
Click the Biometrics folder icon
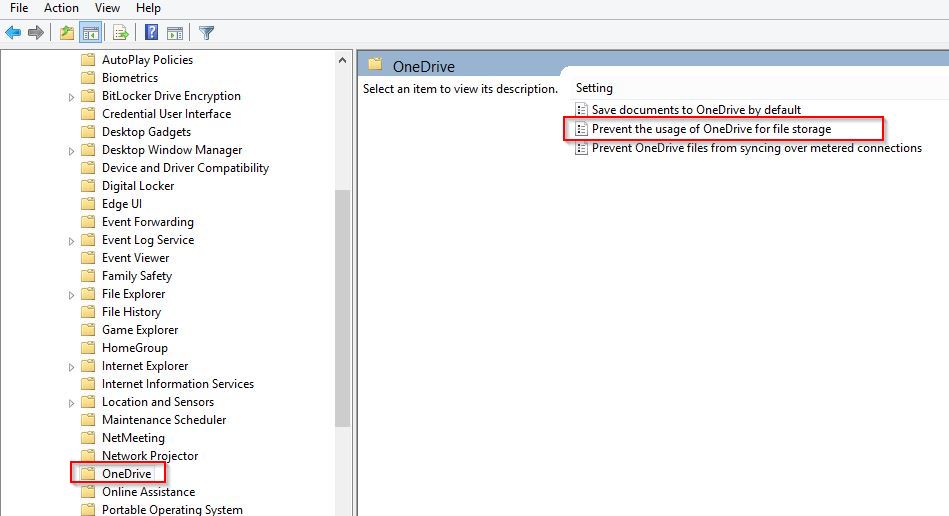tap(88, 78)
